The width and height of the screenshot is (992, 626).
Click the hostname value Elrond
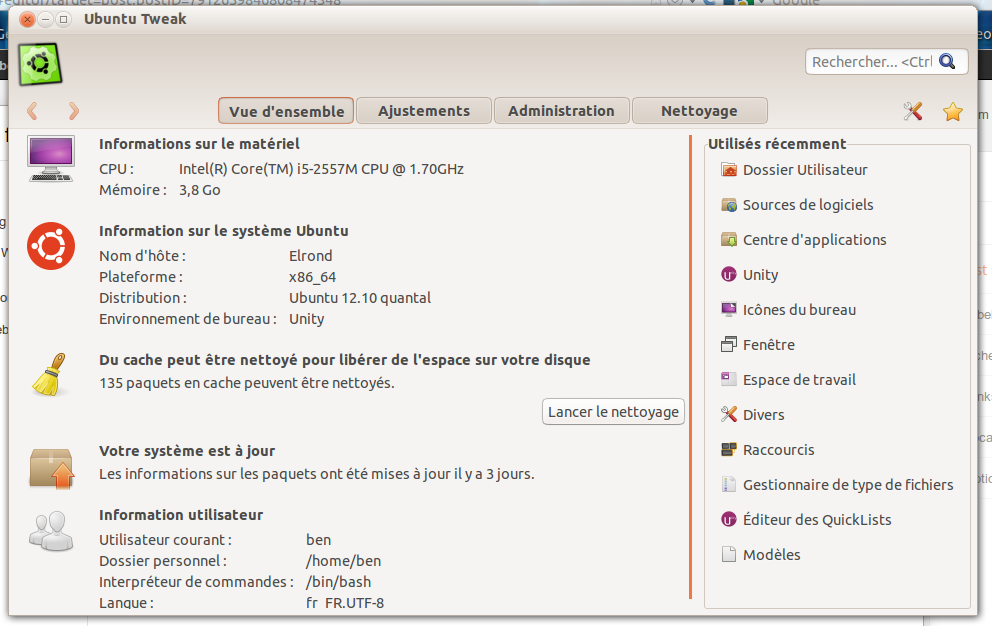coord(311,256)
